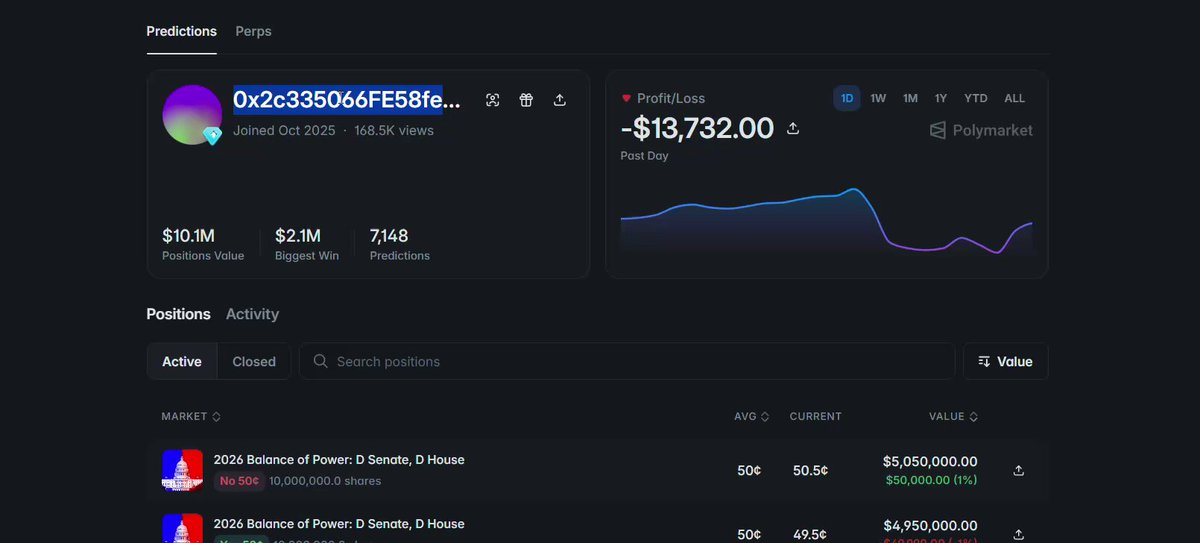The height and width of the screenshot is (543, 1200).
Task: Sort by the AVG column header
Action: tap(751, 416)
